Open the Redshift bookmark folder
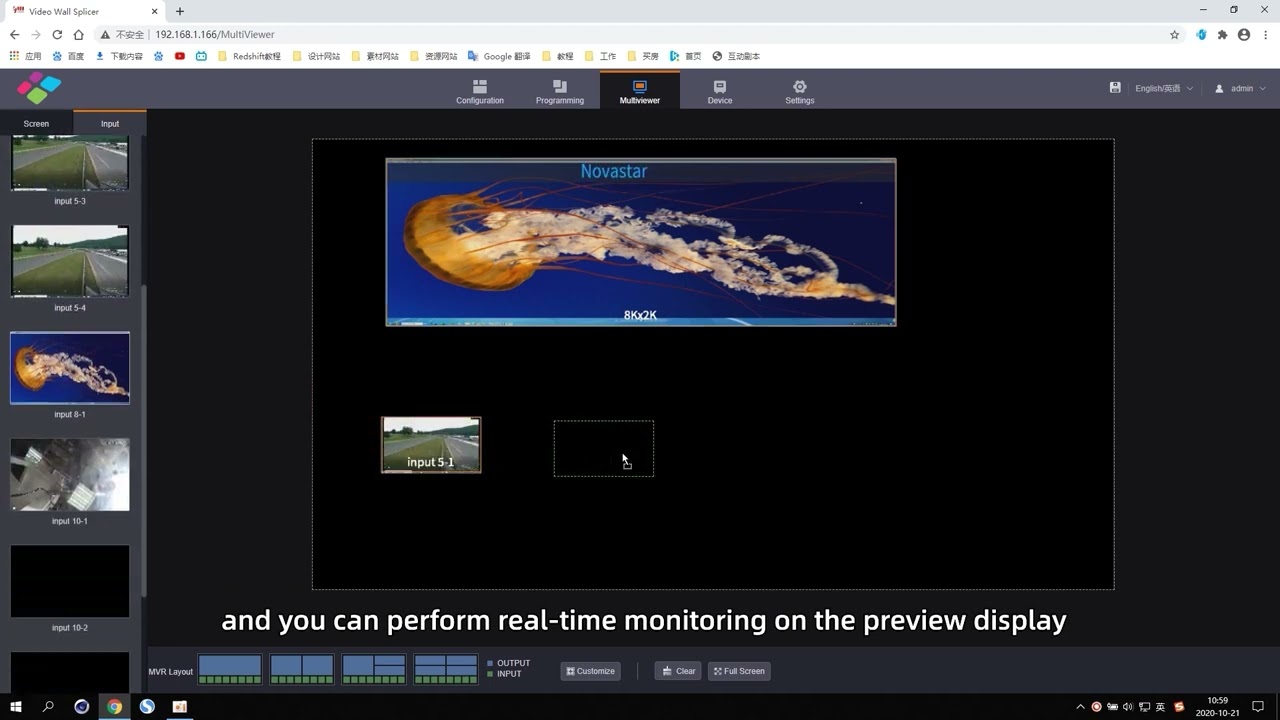This screenshot has height=720, width=1280. 250,56
